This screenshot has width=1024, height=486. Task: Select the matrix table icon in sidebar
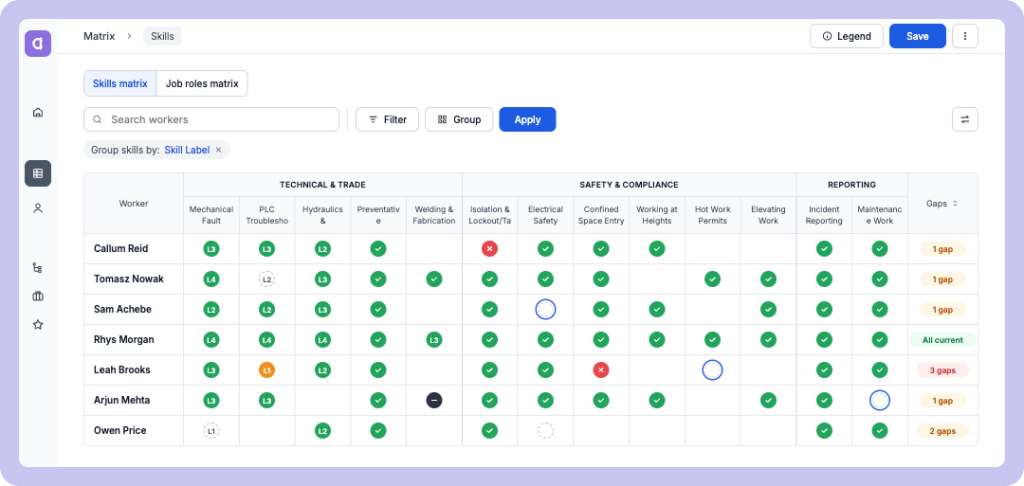(38, 174)
